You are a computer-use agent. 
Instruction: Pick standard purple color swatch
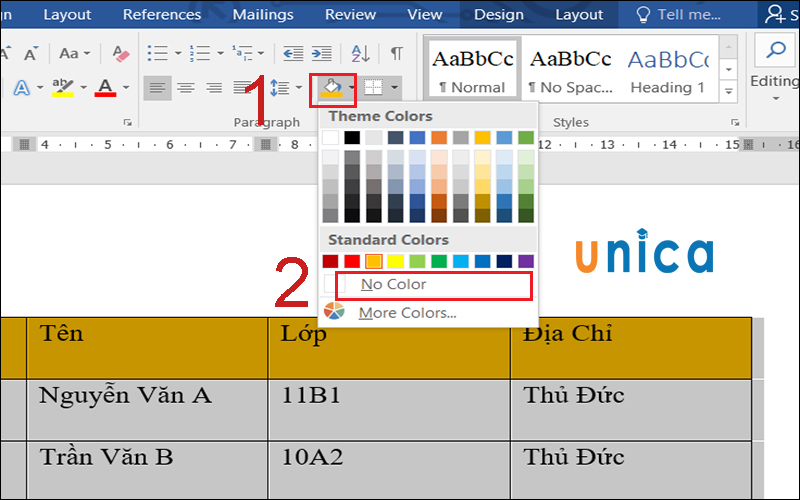coord(526,261)
